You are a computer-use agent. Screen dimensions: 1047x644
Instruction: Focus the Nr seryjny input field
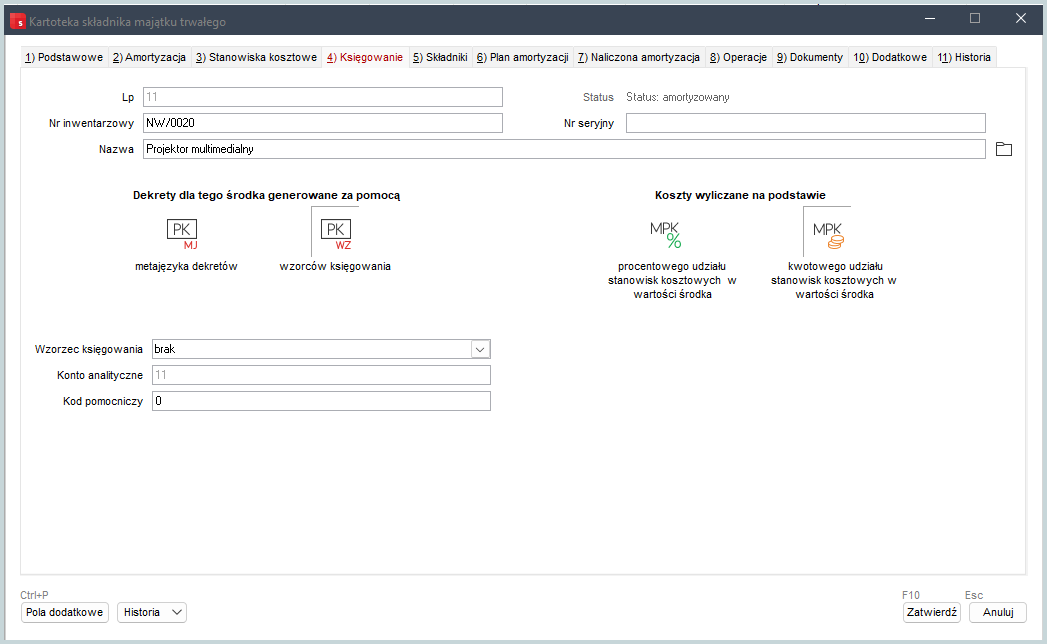[x=805, y=123]
